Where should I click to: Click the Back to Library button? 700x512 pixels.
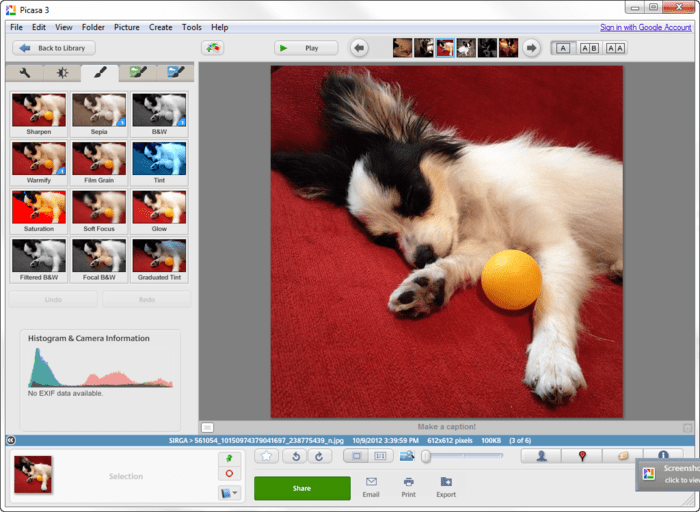click(x=54, y=48)
